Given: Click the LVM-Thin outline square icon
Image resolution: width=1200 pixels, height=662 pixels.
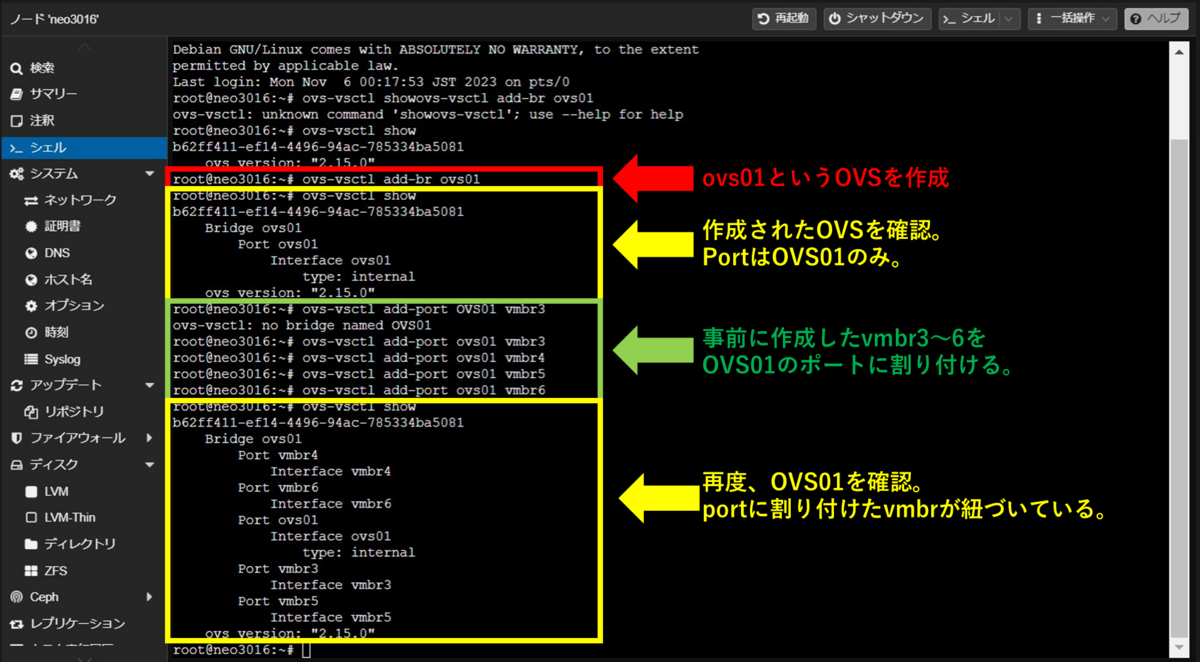Looking at the screenshot, I should 31,518.
